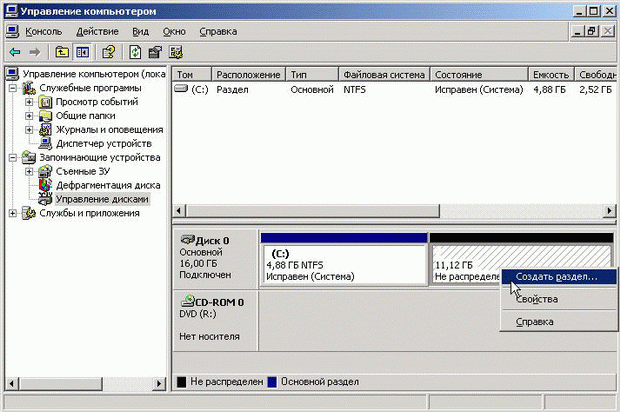
Task: Click the blue Основной раздел legend swatch
Action: point(272,382)
